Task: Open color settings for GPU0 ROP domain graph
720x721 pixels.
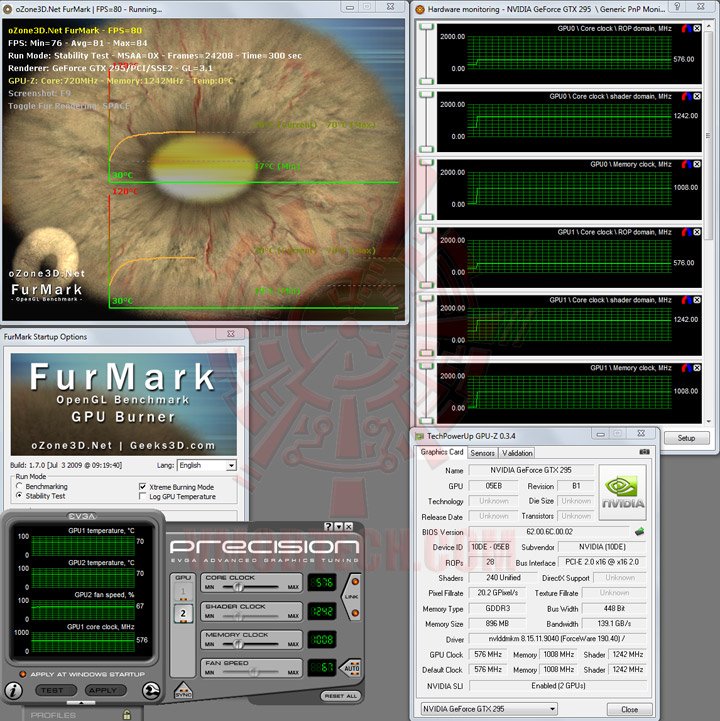Action: [686, 29]
